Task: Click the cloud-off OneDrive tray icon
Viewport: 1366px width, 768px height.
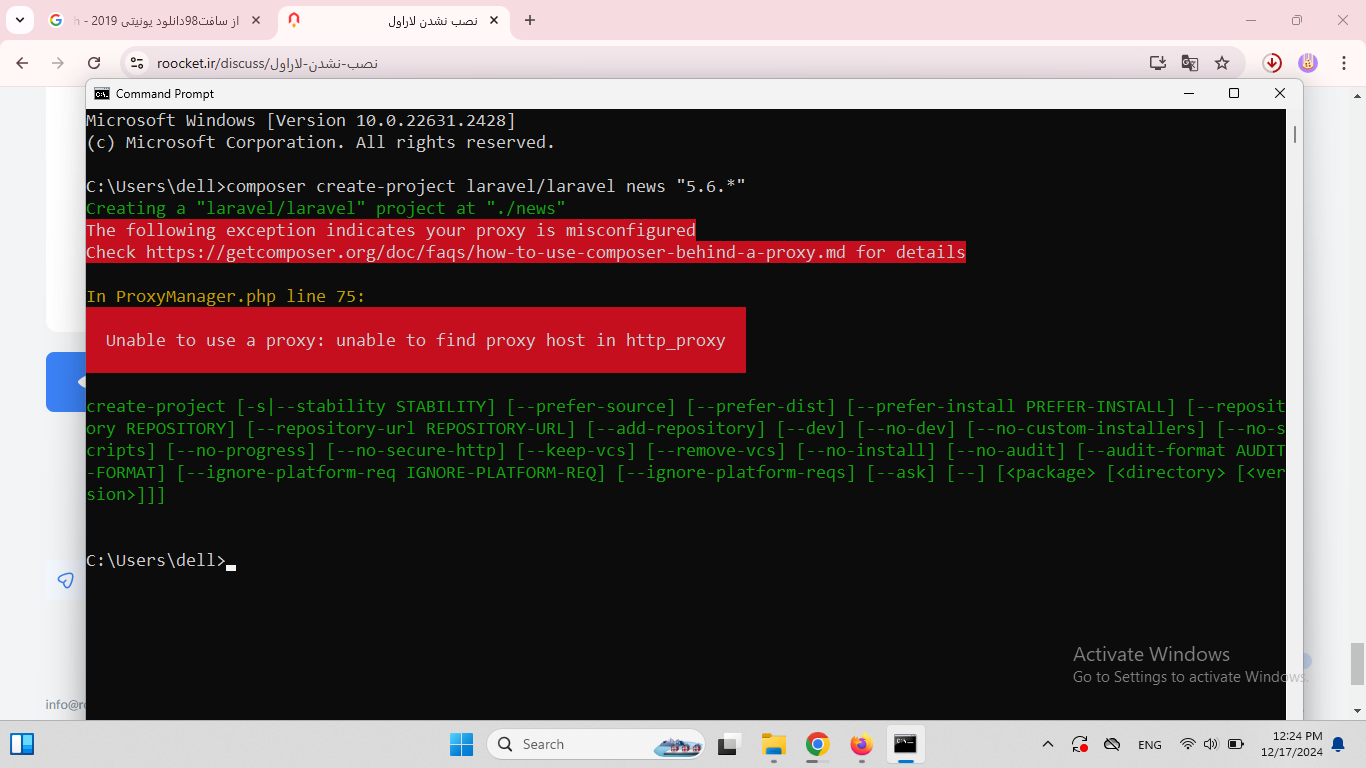Action: [1112, 744]
